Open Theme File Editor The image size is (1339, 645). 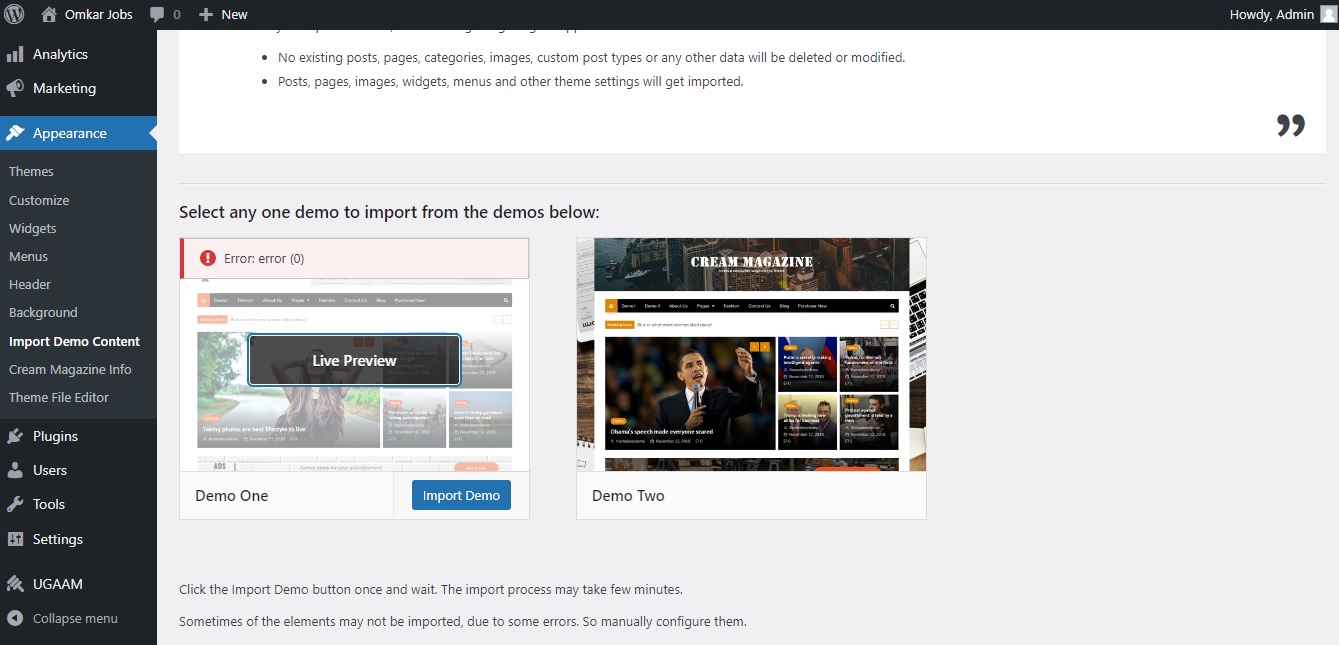[59, 397]
